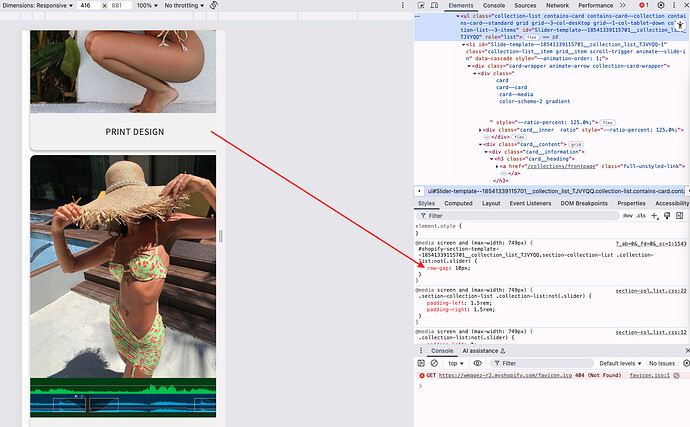Viewport: 690px width, 427px height.
Task: Activate the inspect element picker icon
Action: click(x=421, y=5)
